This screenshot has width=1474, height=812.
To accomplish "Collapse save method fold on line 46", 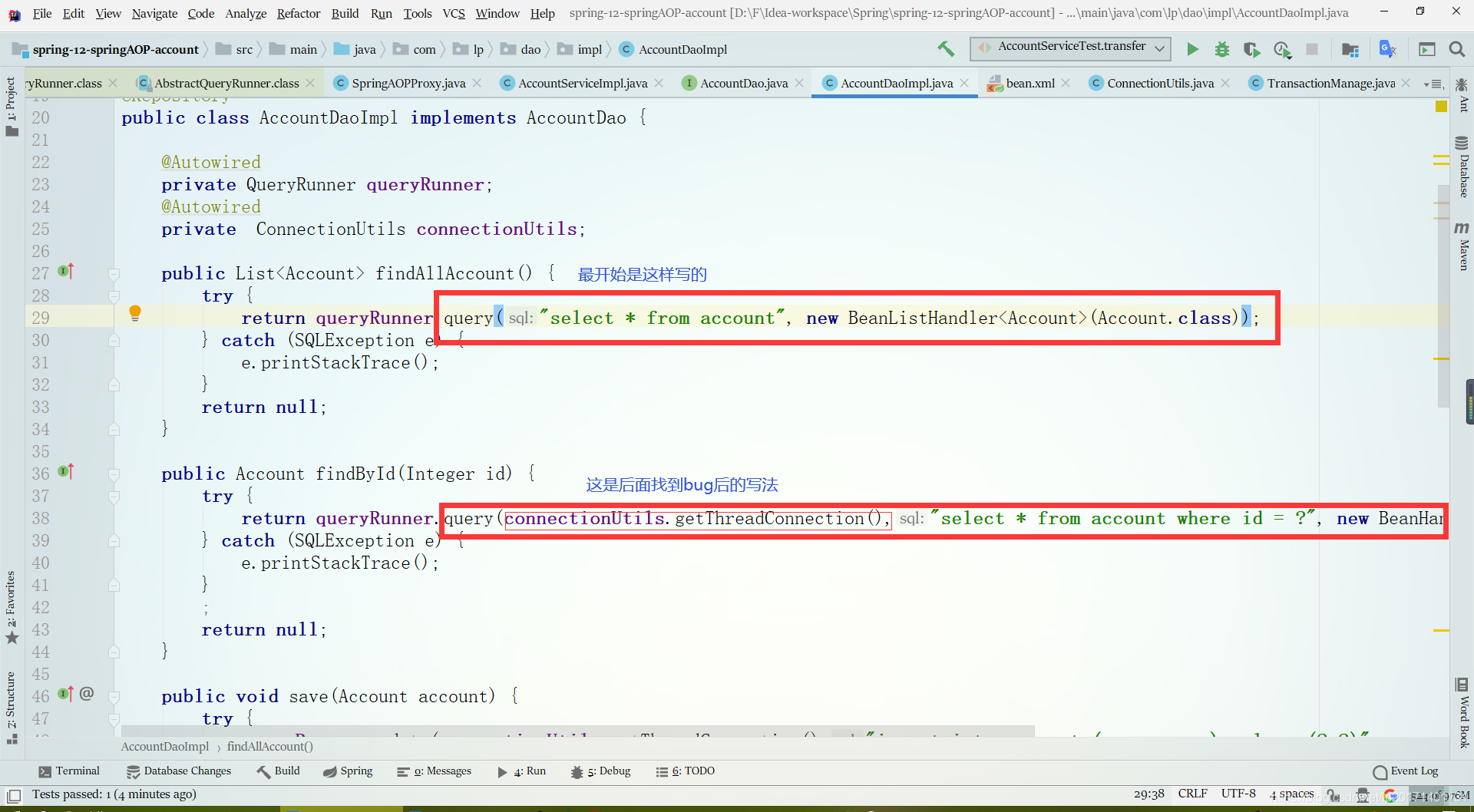I will pos(114,697).
